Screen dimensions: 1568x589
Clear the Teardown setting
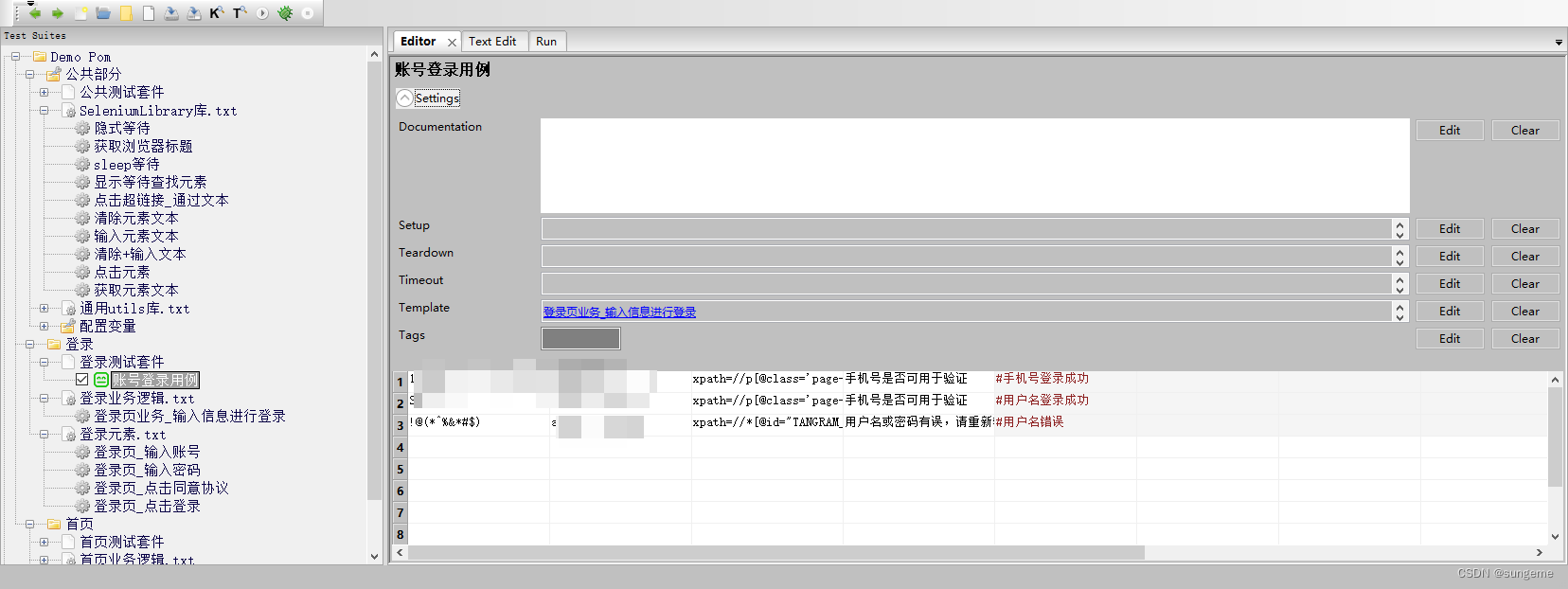pyautogui.click(x=1525, y=257)
